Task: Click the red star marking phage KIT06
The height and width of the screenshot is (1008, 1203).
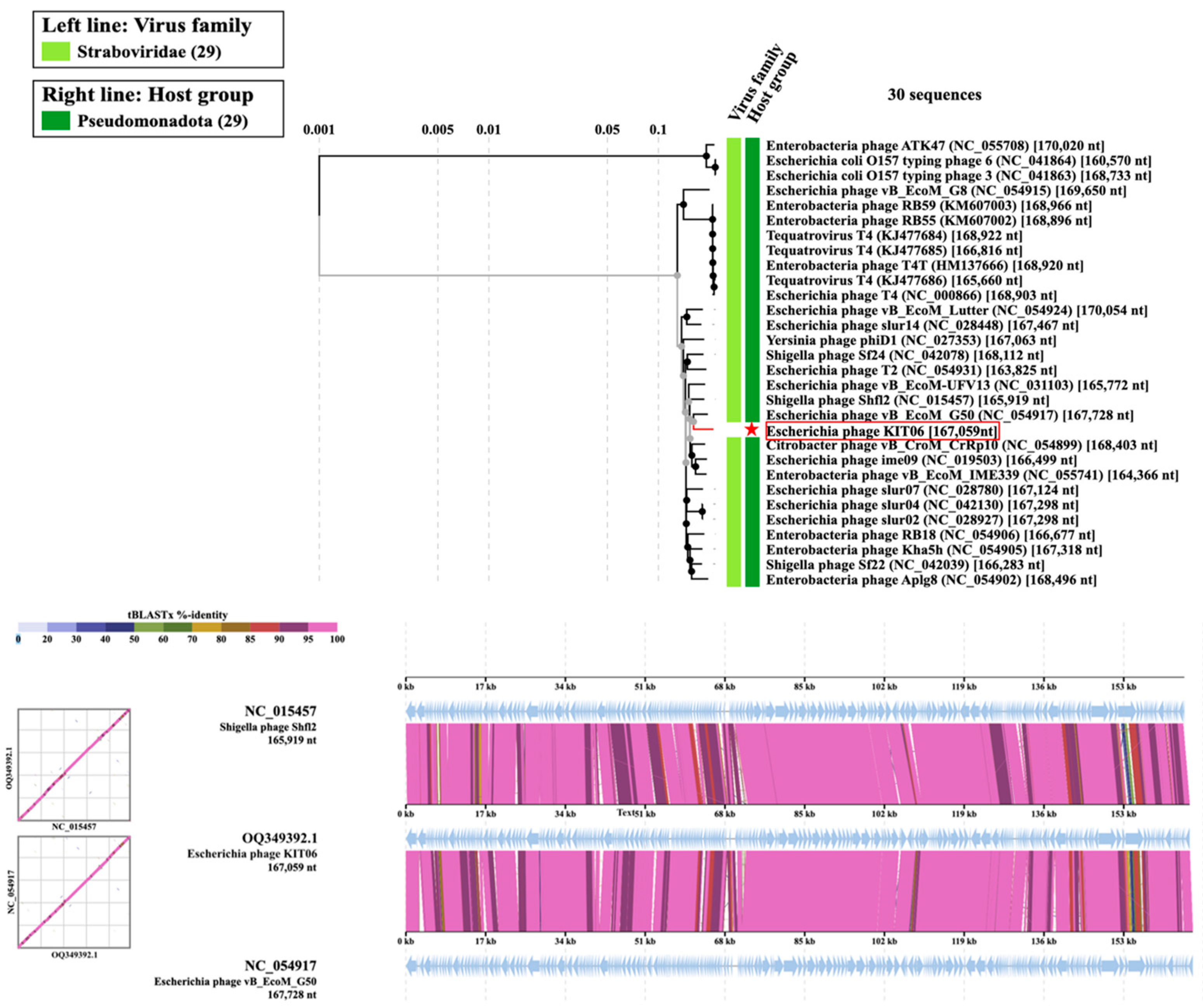Action: (x=752, y=430)
